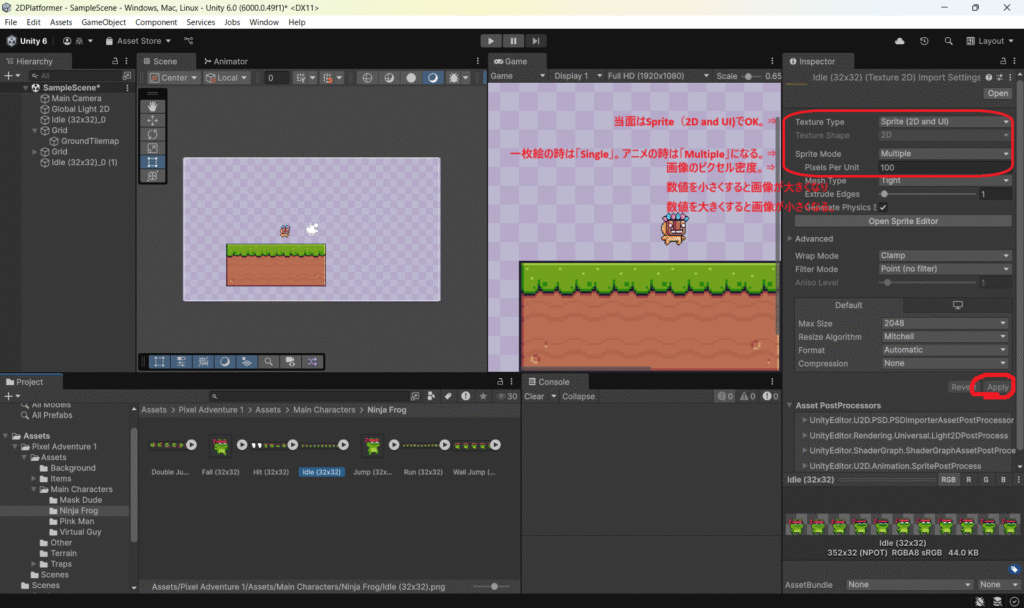Click the Pause button in the toolbar
Screen dimensions: 1024x608
coord(513,40)
